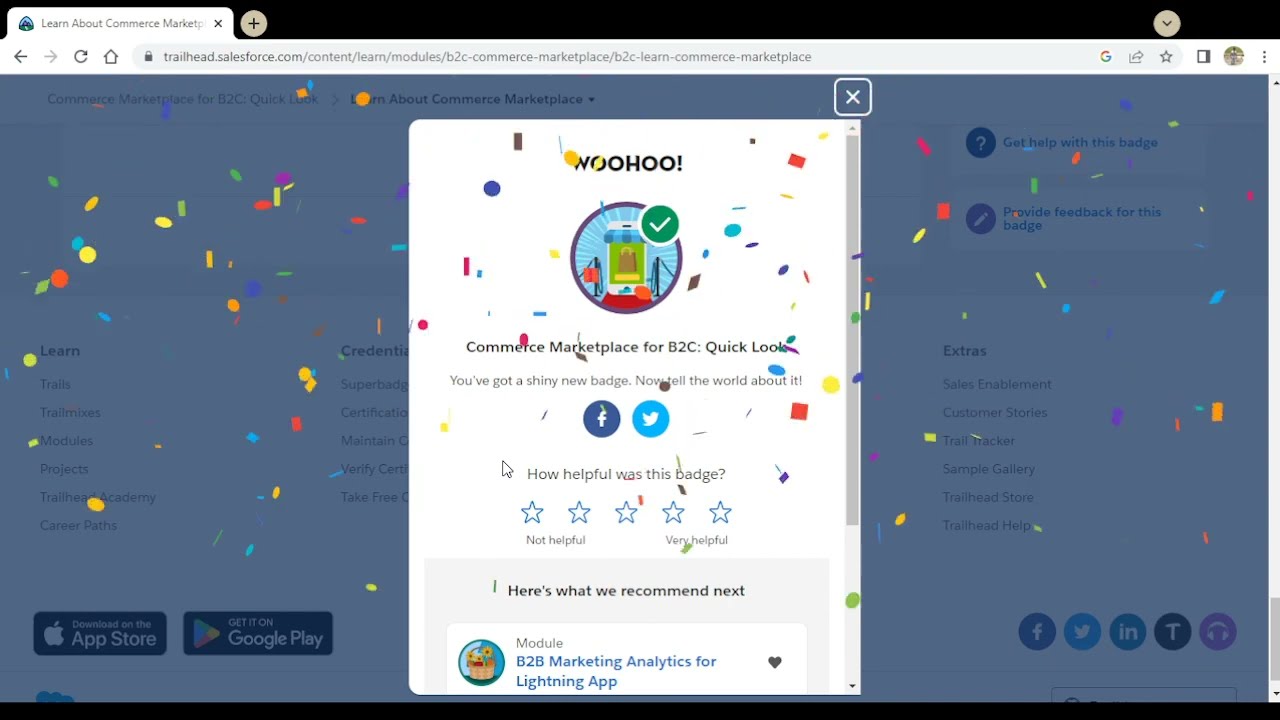Get it on Google Play badge

pos(258,633)
